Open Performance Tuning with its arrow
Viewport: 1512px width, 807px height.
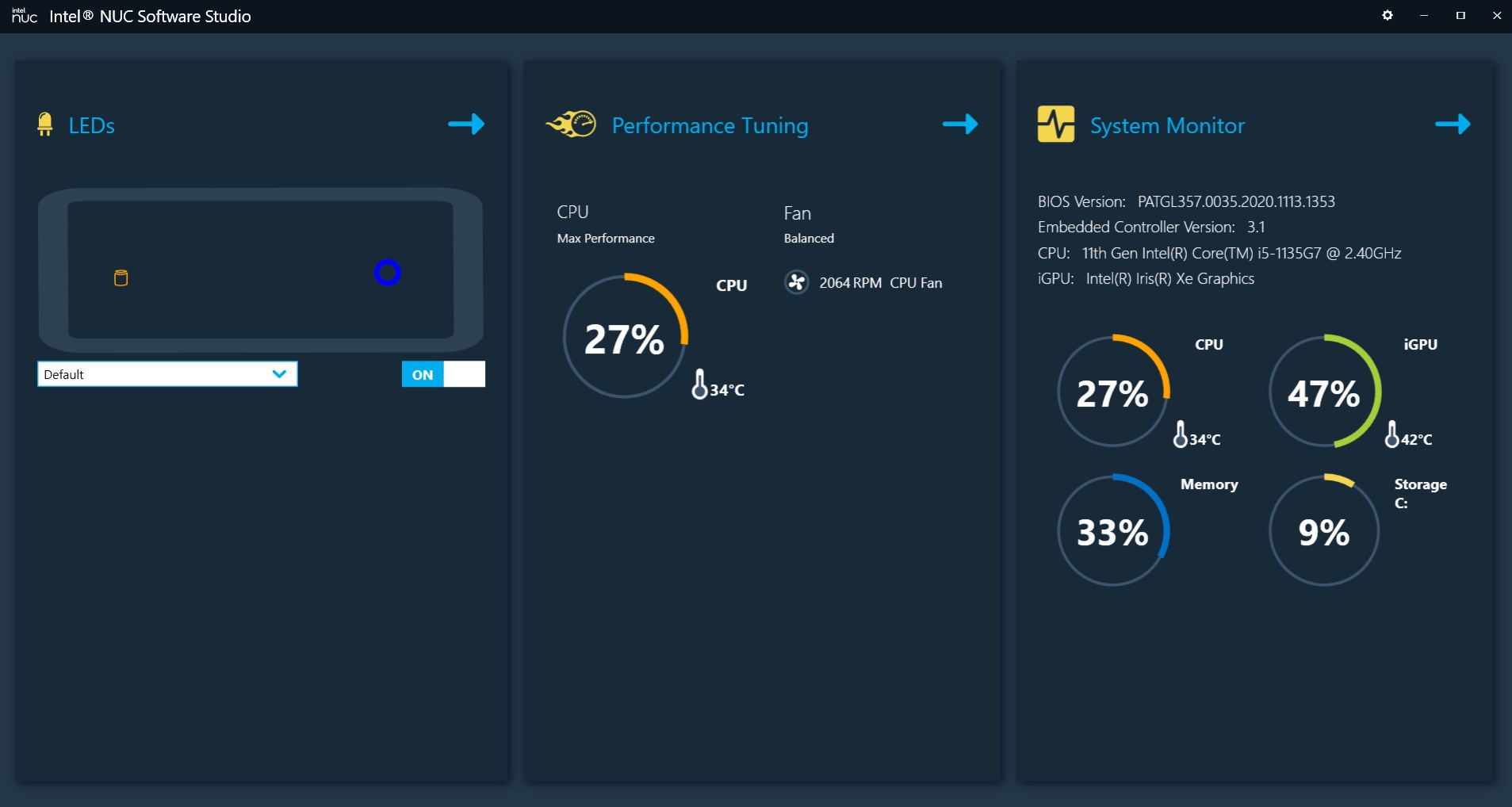click(960, 124)
